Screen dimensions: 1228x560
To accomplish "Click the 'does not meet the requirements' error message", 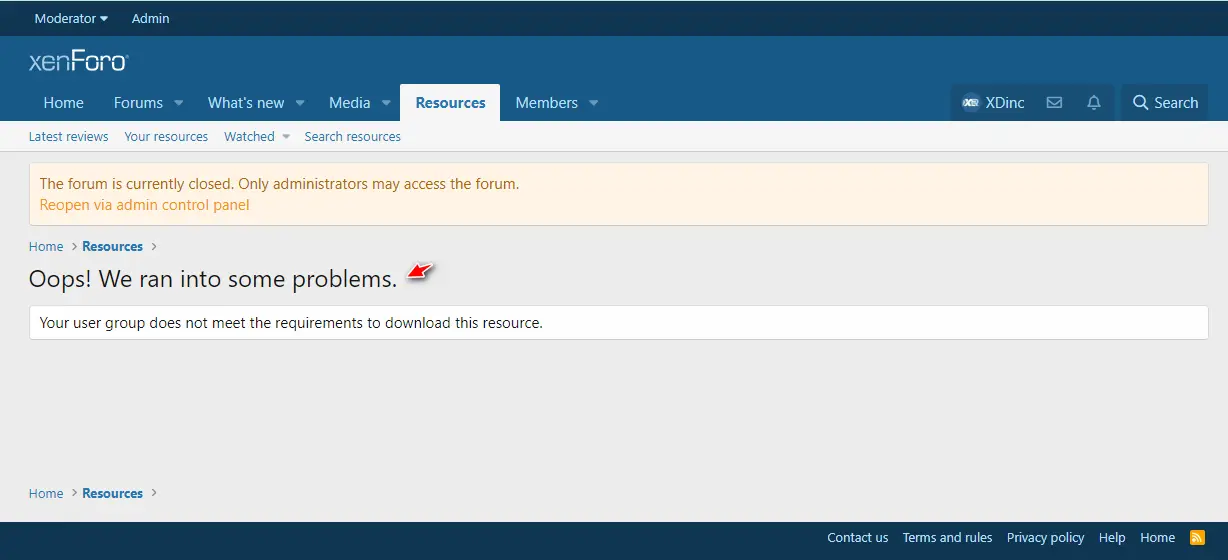I will coord(291,323).
